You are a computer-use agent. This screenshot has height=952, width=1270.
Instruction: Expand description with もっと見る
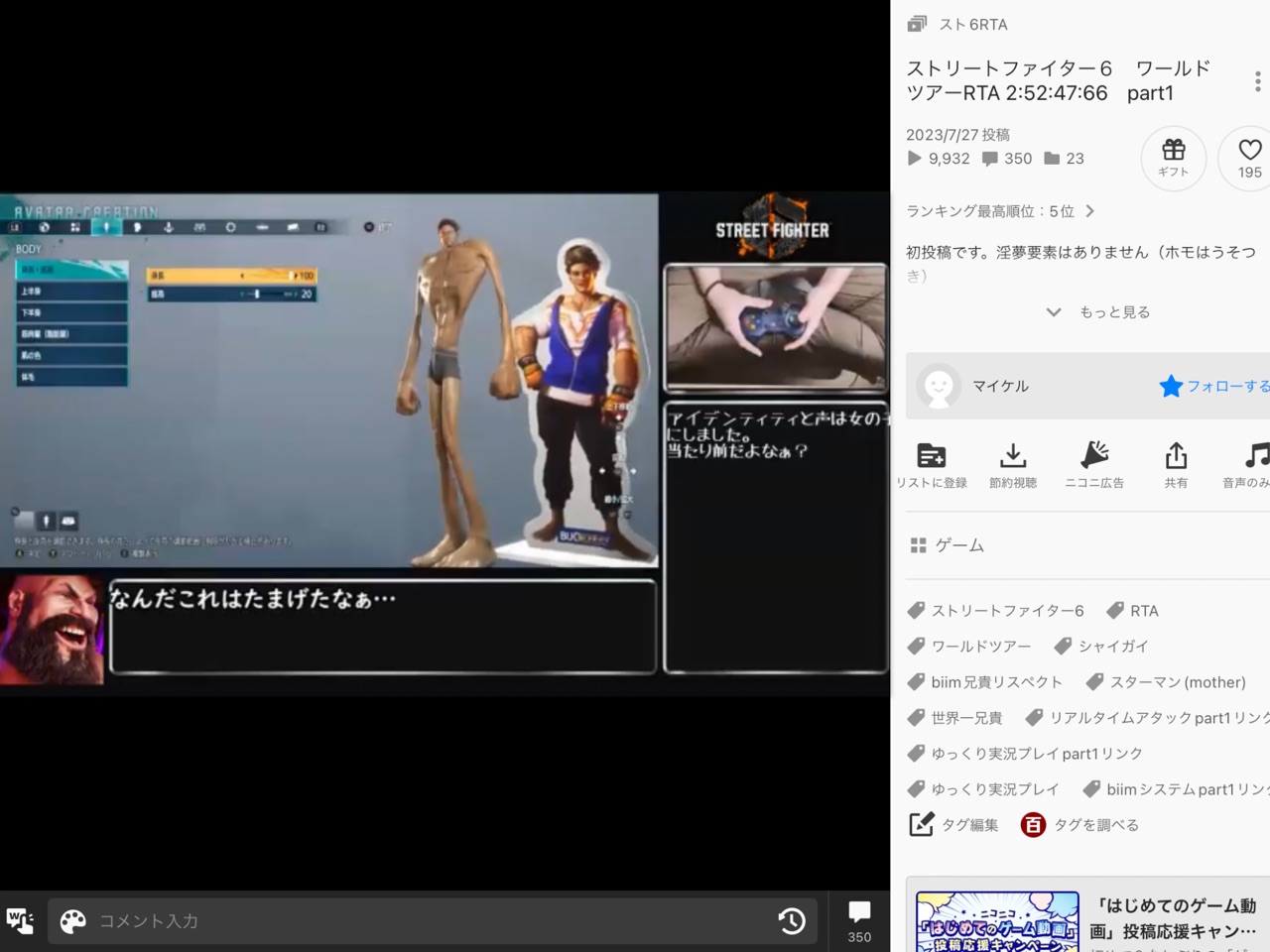pos(1098,311)
